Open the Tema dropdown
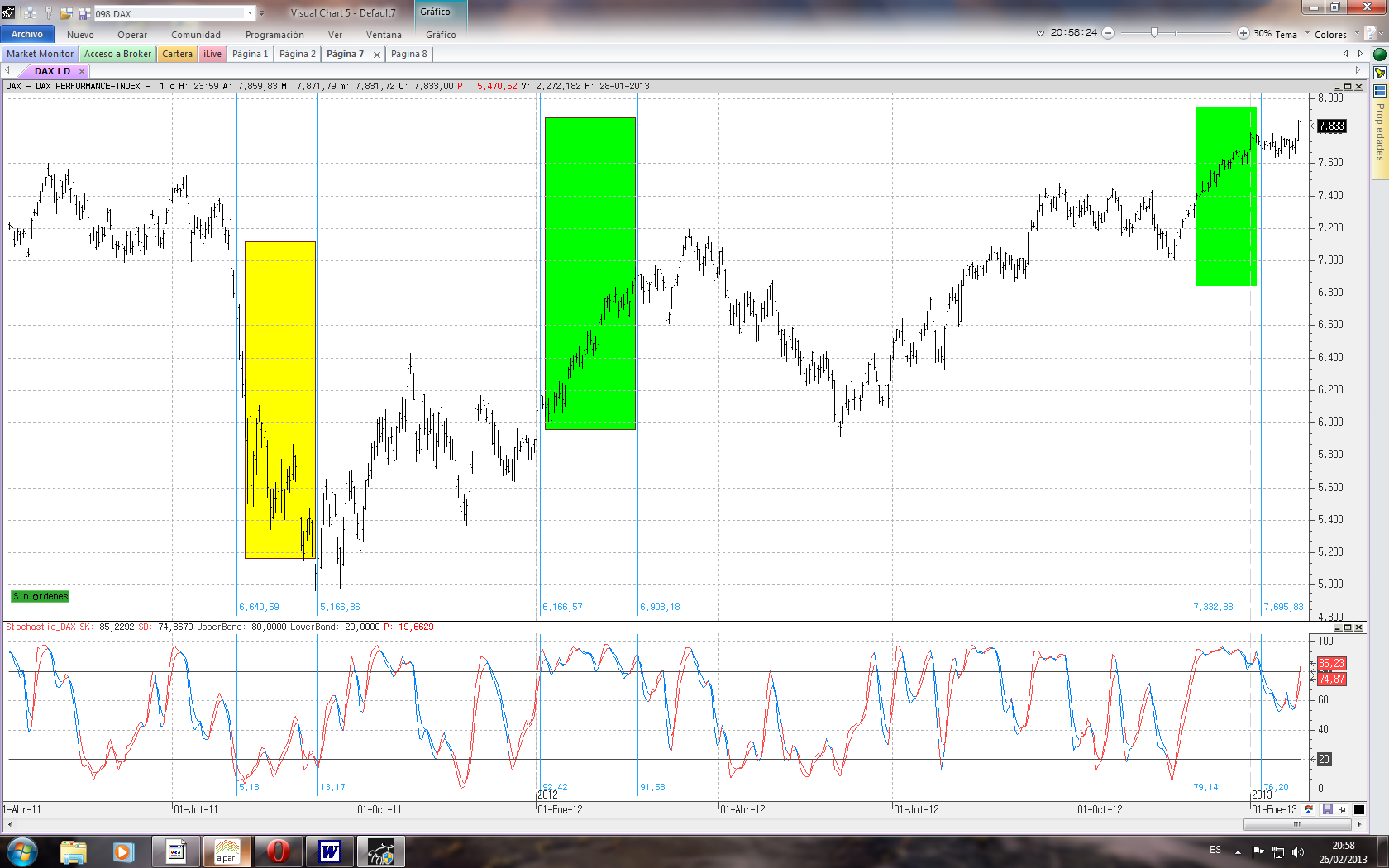 (x=1290, y=34)
